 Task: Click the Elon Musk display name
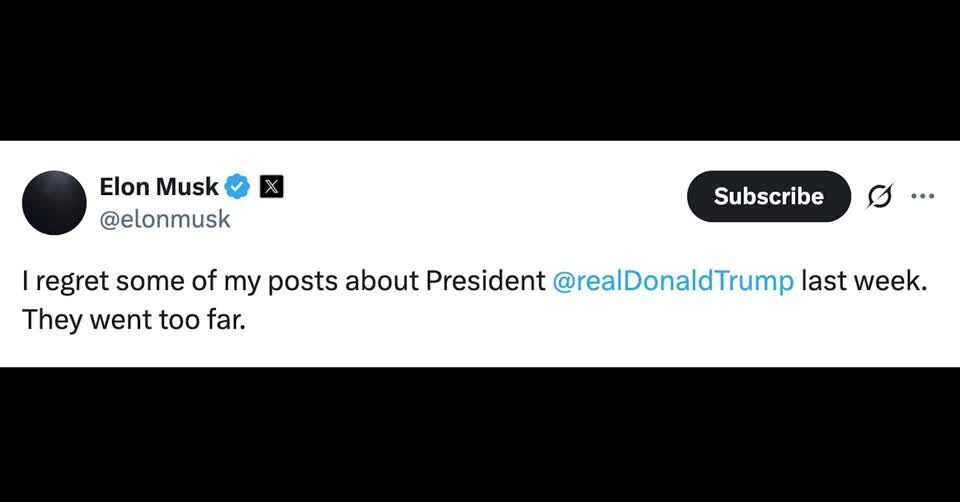158,186
